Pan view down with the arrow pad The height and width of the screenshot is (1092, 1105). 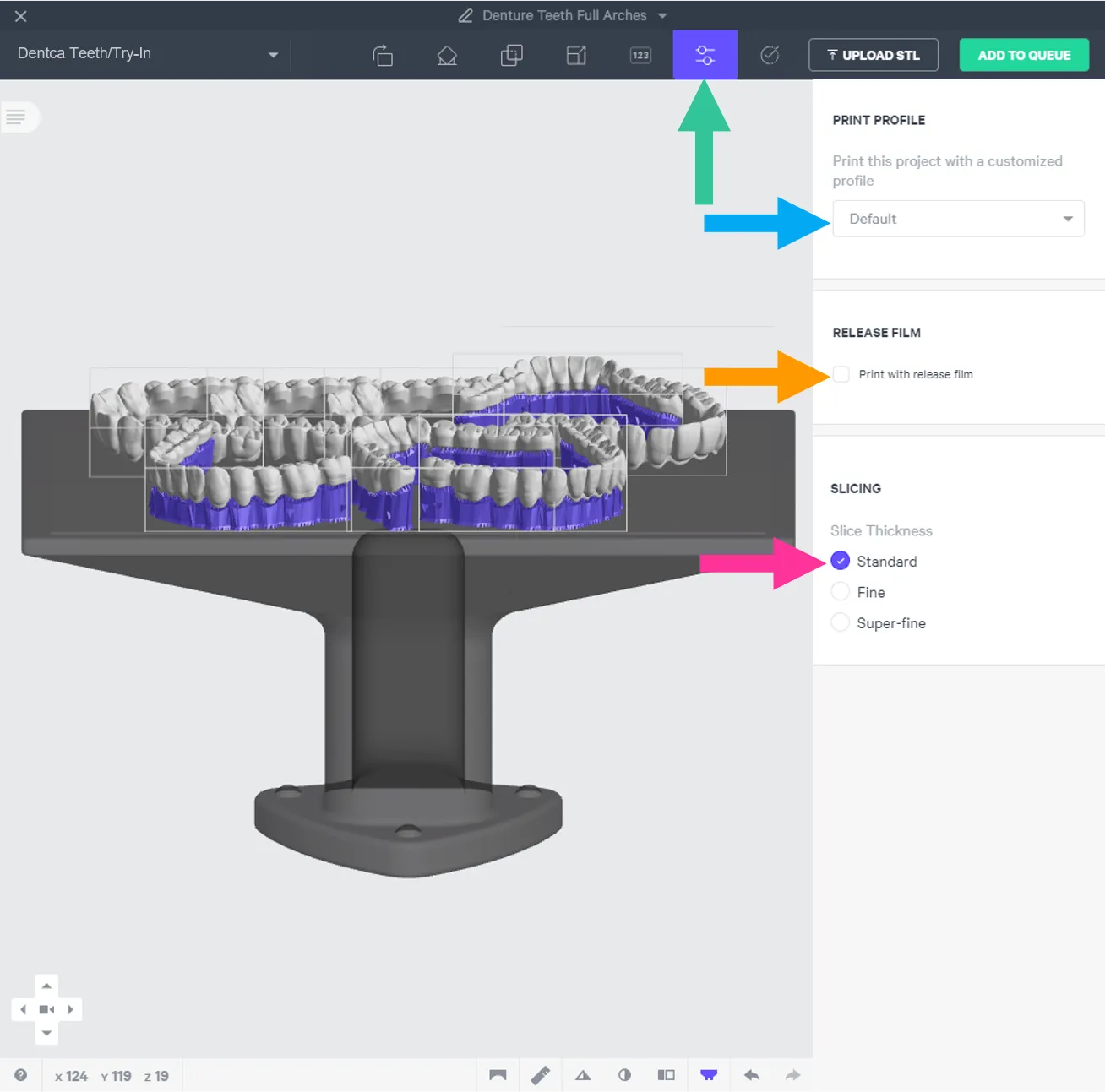pyautogui.click(x=46, y=1033)
